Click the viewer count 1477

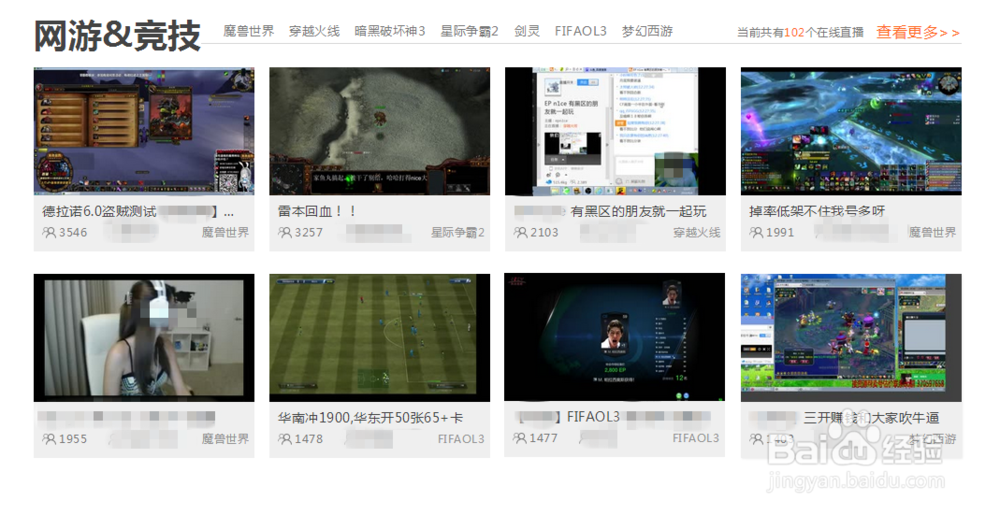tap(543, 439)
